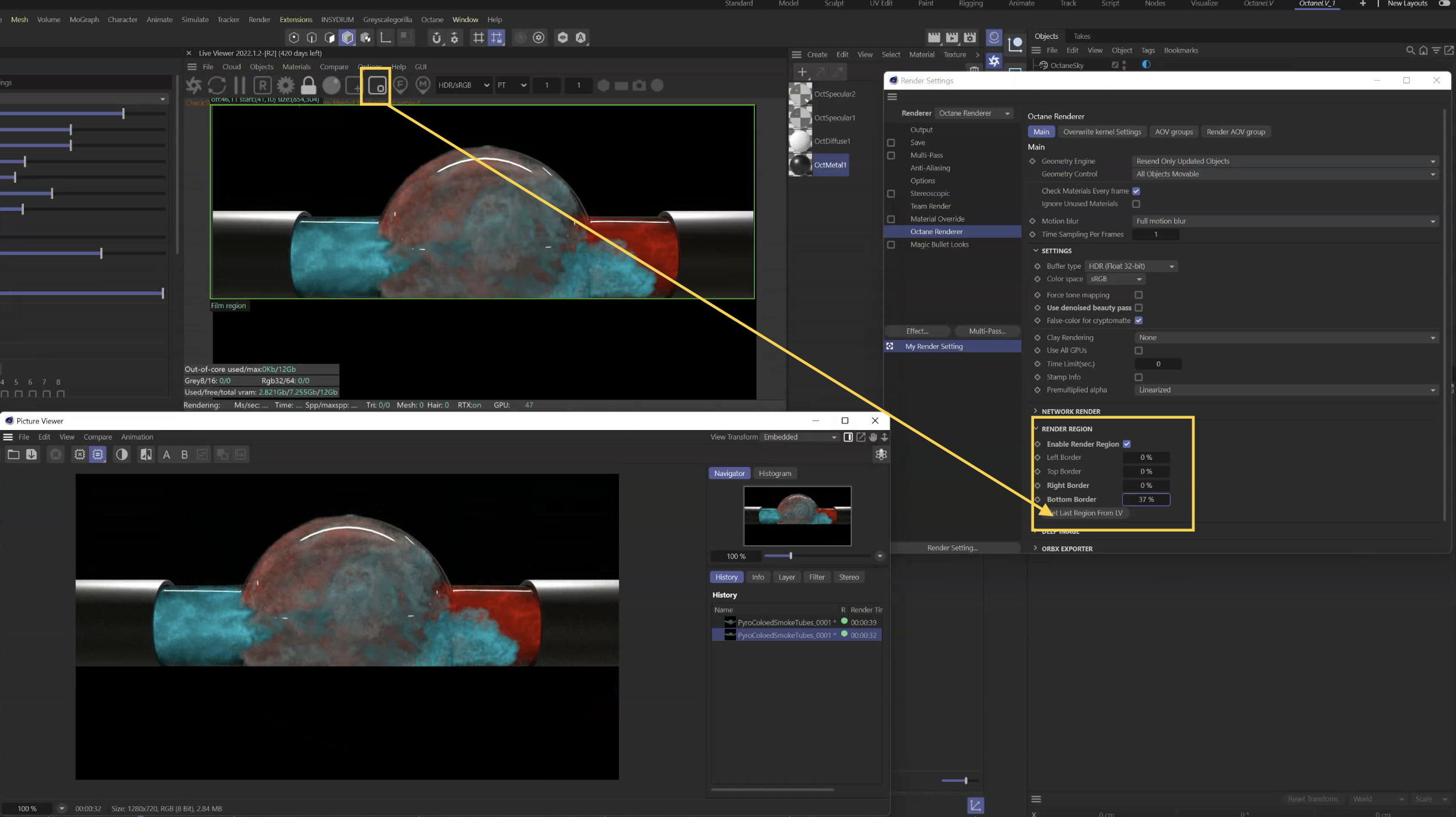Image resolution: width=1456 pixels, height=817 pixels.
Task: Uncheck Enable Render Region checkbox
Action: pyautogui.click(x=1126, y=444)
